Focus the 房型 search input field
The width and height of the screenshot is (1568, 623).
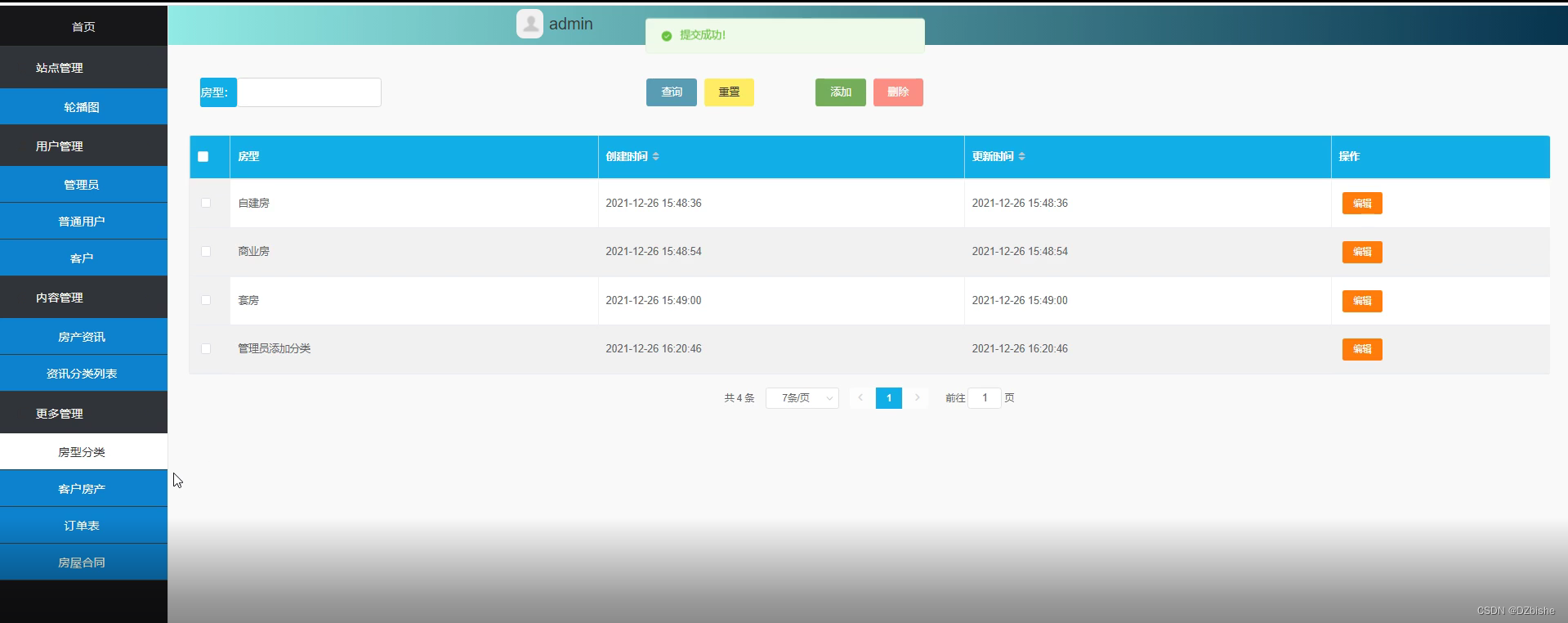click(309, 92)
